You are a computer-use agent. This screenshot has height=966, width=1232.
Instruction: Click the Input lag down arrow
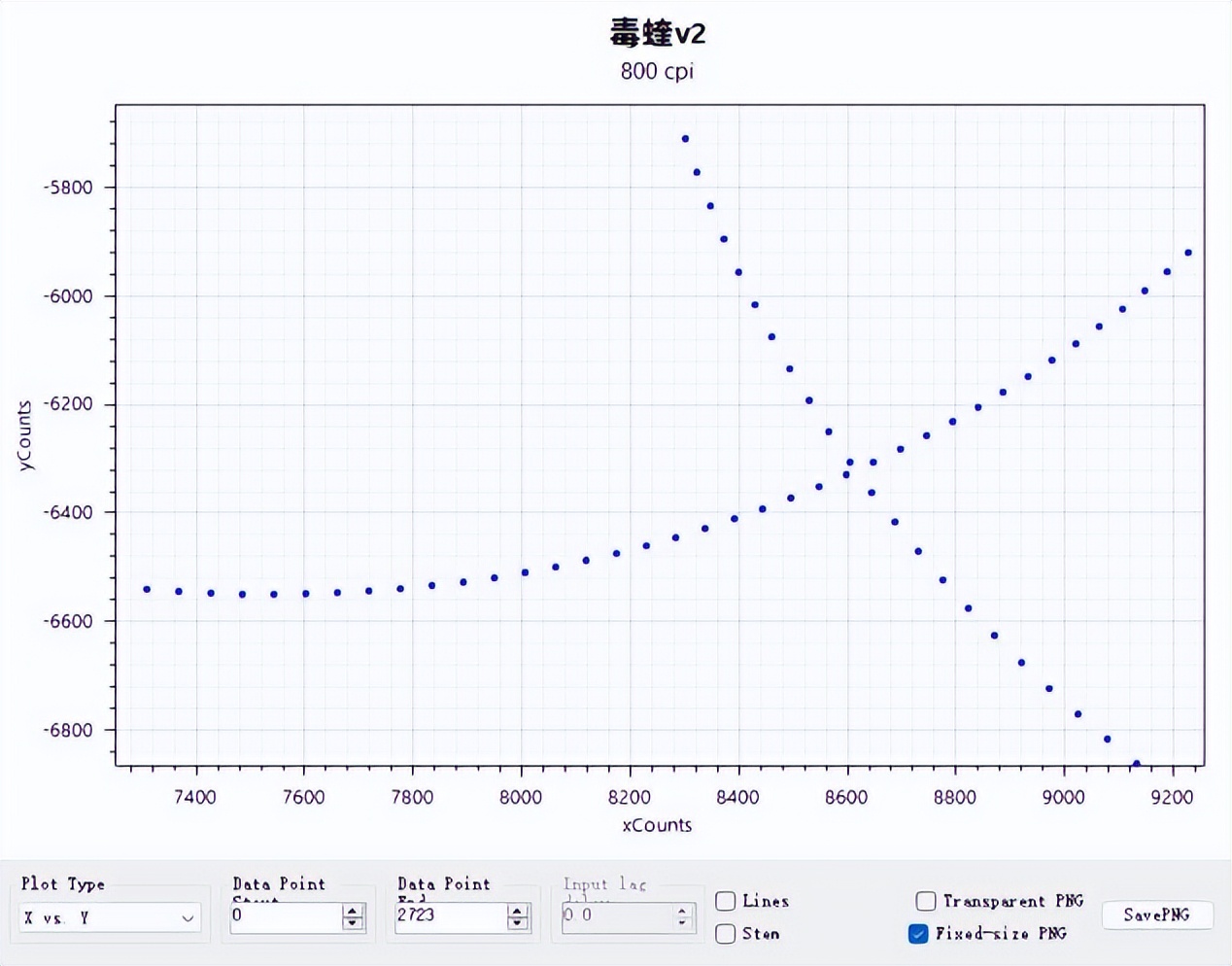pyautogui.click(x=681, y=922)
